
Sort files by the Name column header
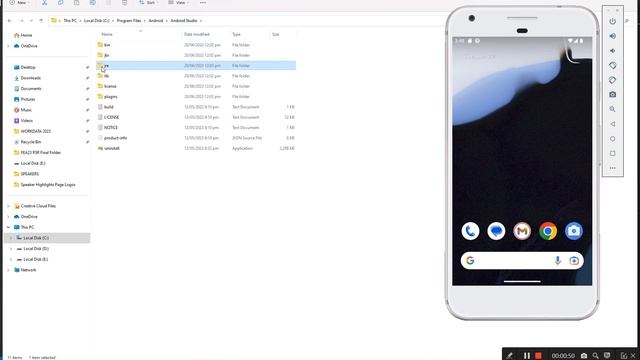point(107,34)
